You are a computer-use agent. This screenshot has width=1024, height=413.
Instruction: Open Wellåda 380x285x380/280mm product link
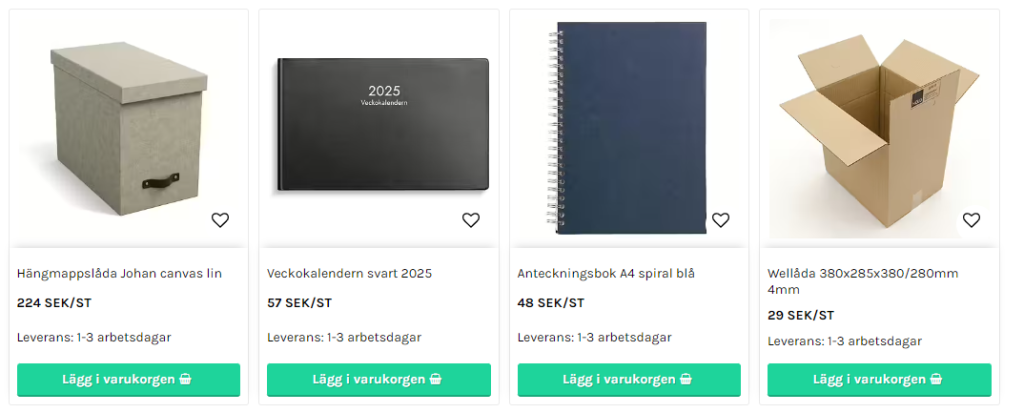(x=863, y=282)
